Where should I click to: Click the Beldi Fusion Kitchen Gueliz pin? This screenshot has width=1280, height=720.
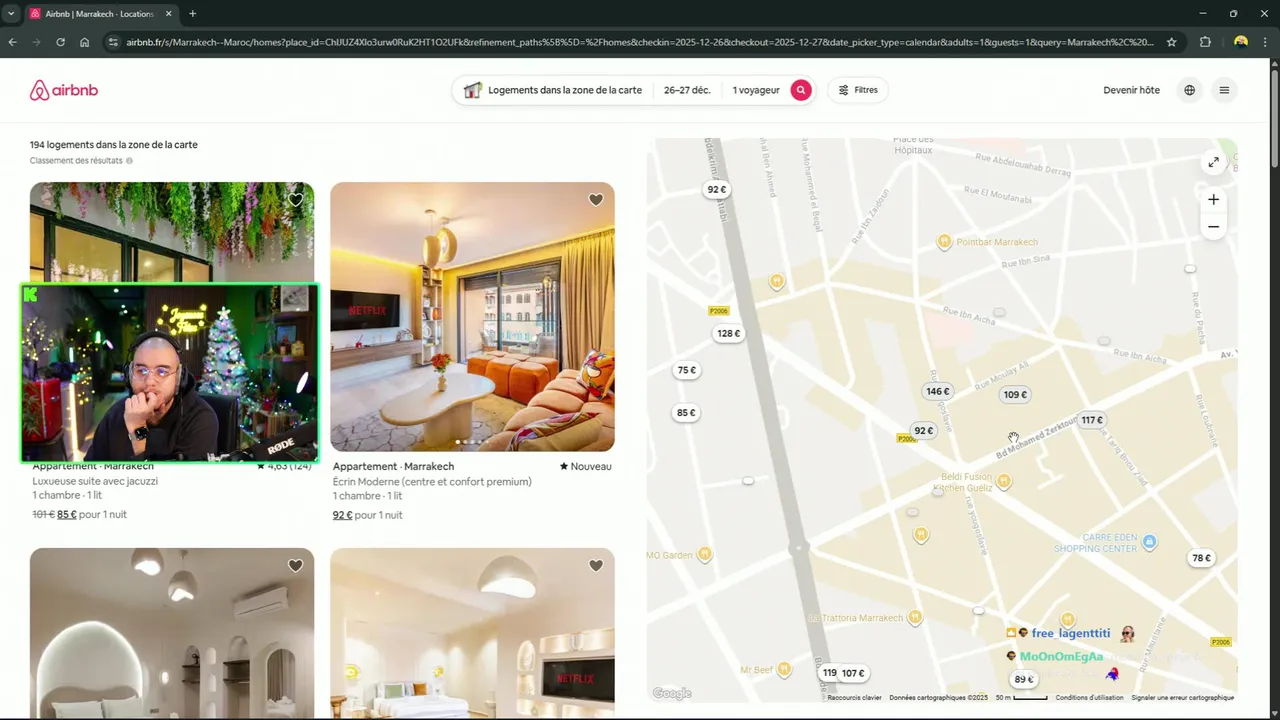coord(1004,482)
